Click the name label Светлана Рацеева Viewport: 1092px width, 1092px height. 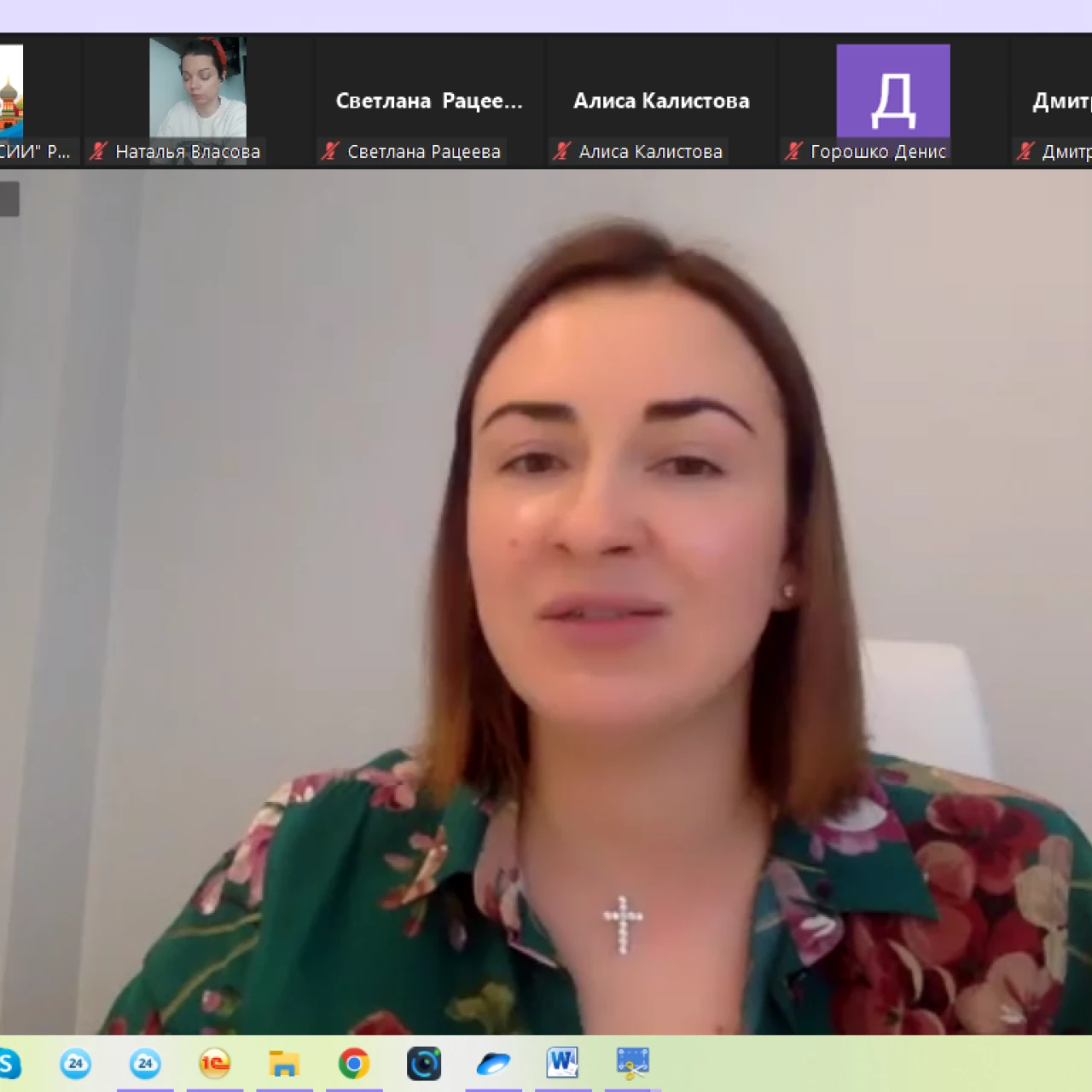tap(424, 152)
